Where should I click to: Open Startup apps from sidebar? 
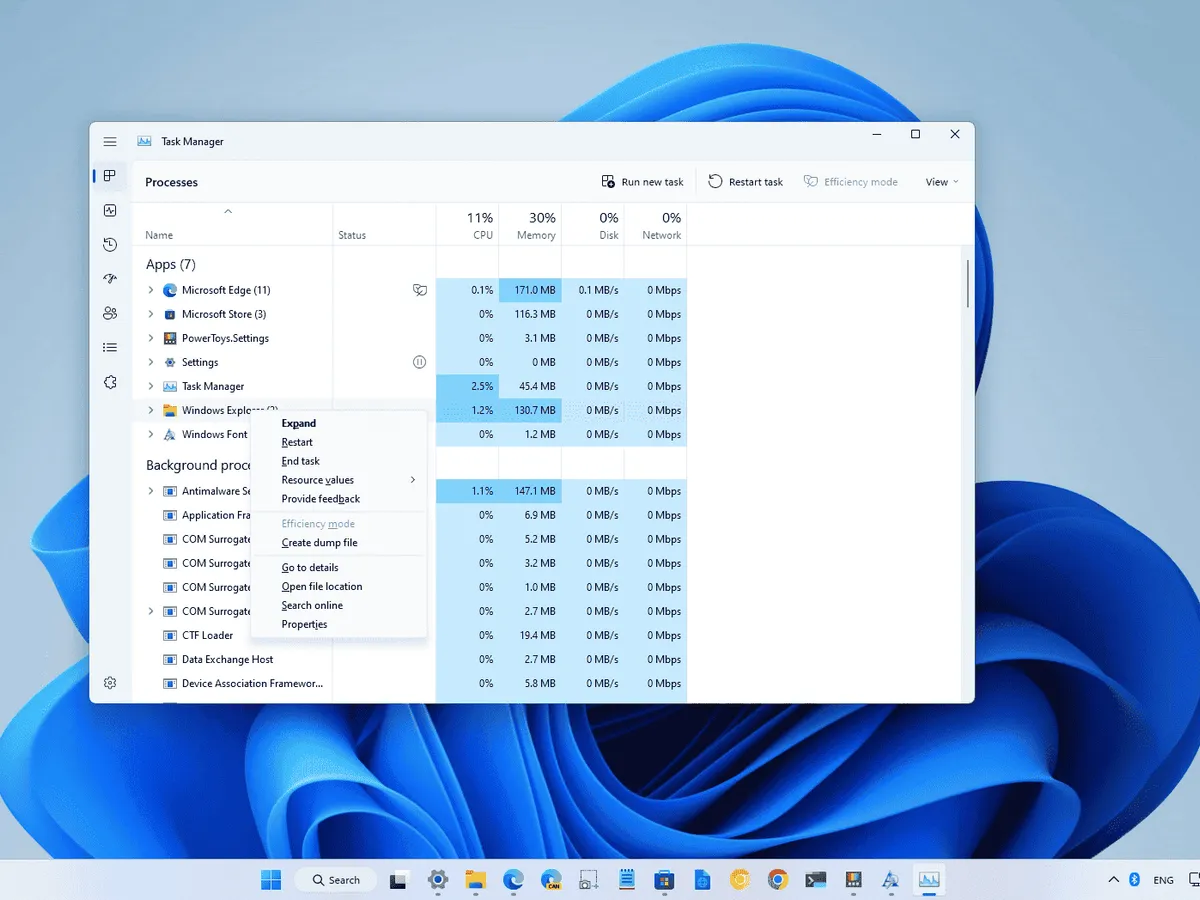coord(110,279)
